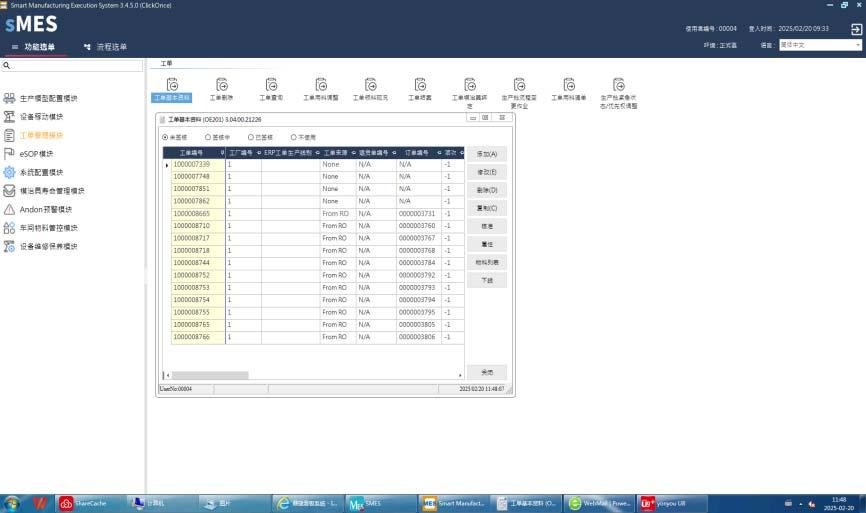Viewport: 866px width, 513px height.
Task: Switch to the 功能选单 tab
Action: 37,47
